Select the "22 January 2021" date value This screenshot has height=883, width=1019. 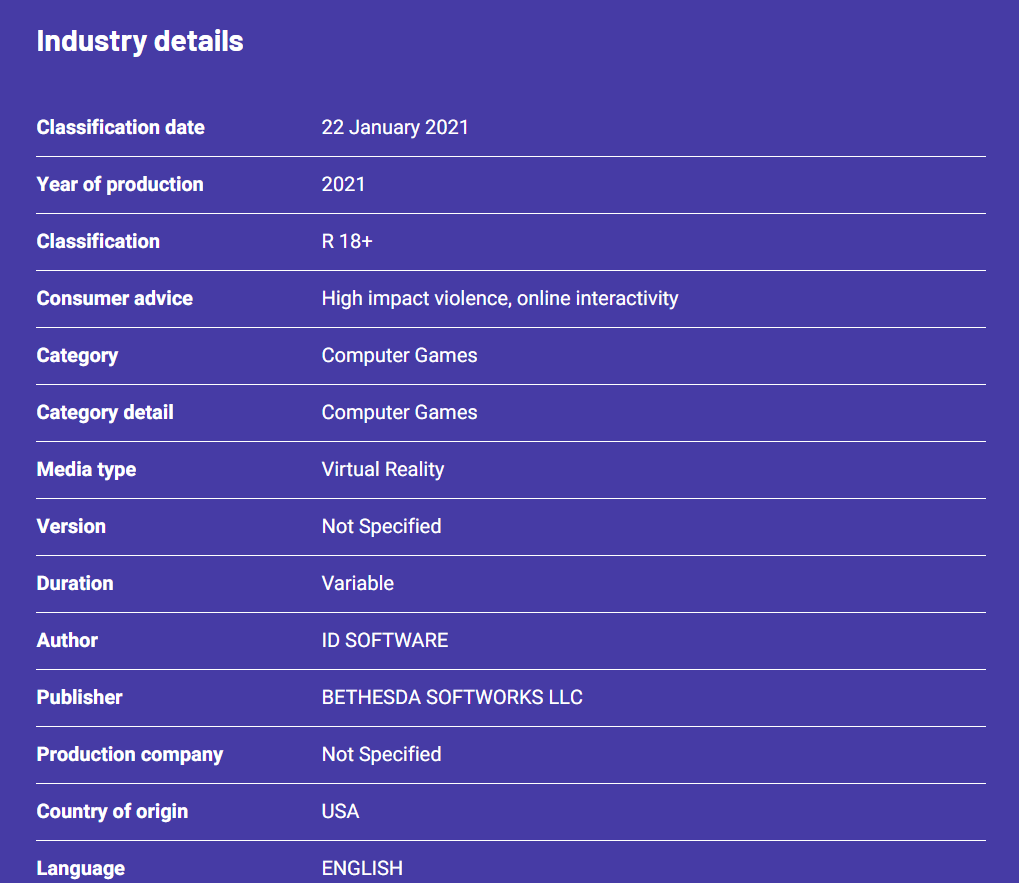tap(395, 127)
